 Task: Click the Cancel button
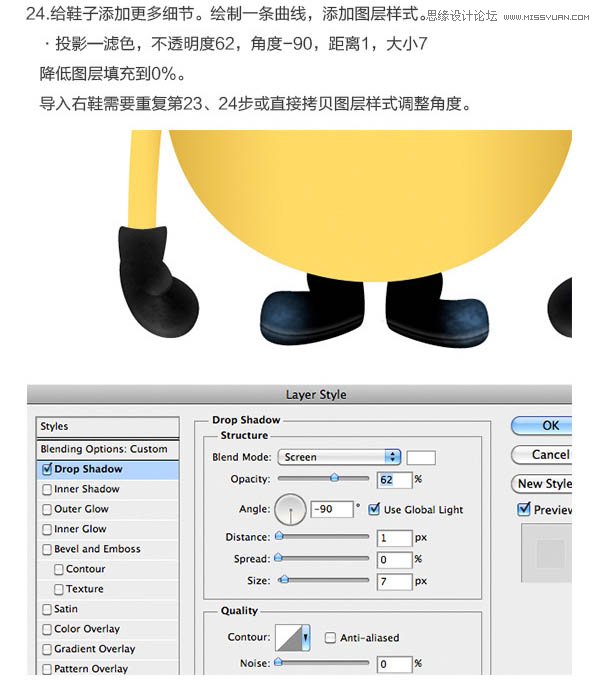coord(542,455)
